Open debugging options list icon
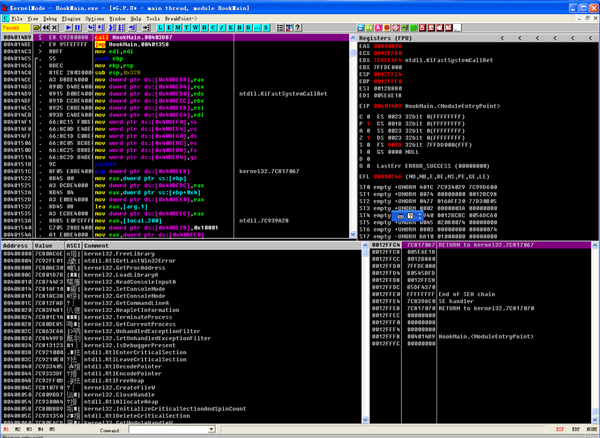Screen dimensions: 600x438 coord(280,28)
